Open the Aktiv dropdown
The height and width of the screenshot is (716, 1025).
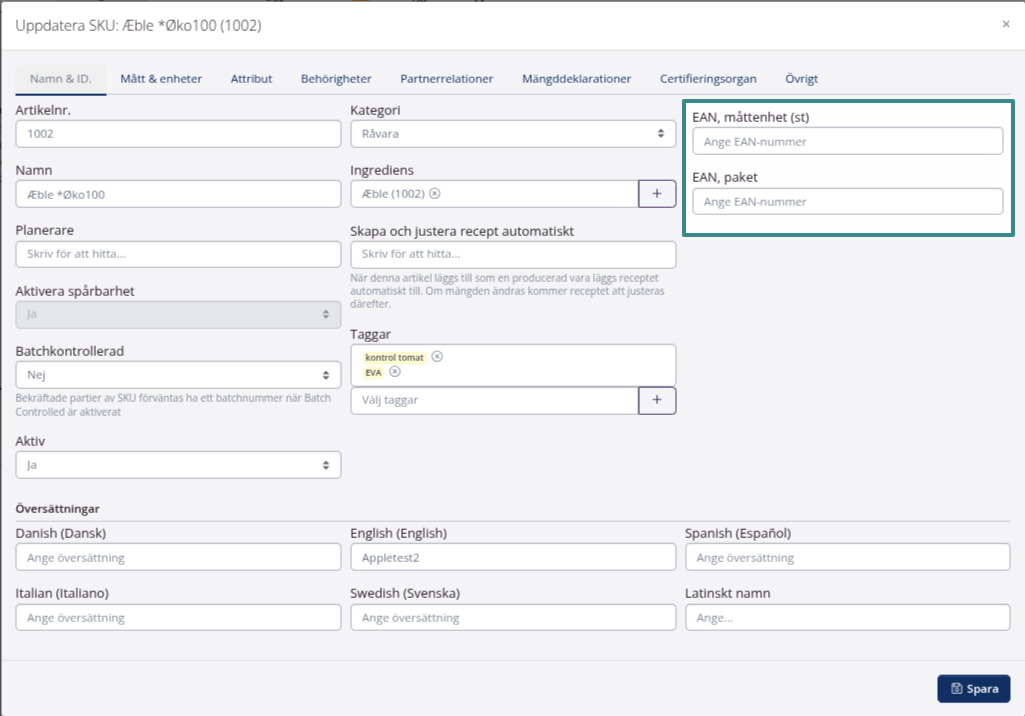(x=178, y=465)
